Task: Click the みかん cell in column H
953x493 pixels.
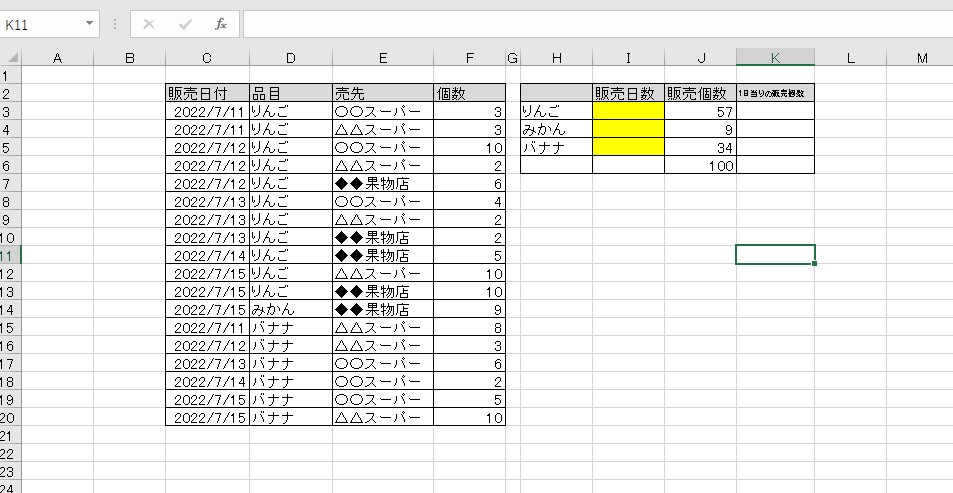Action: click(556, 129)
